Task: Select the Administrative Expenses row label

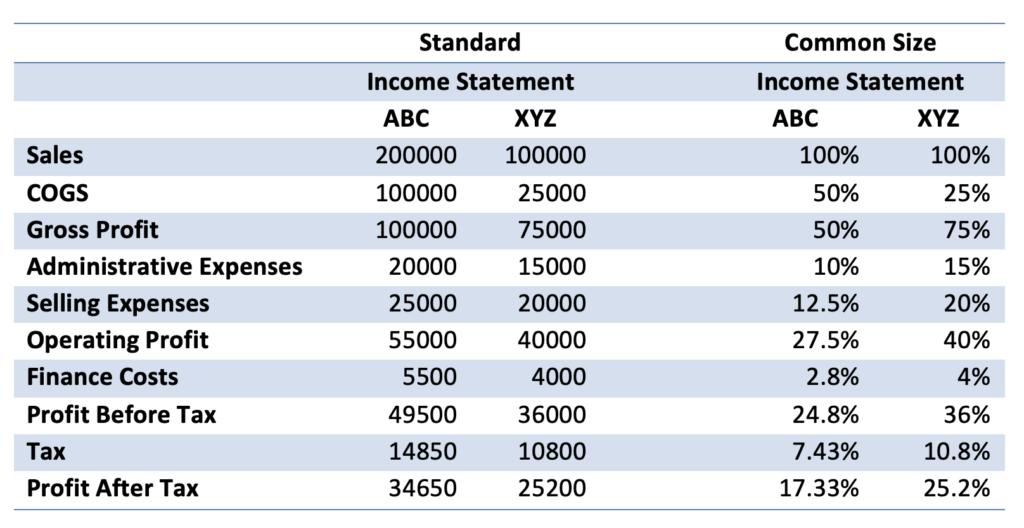Action: (165, 267)
